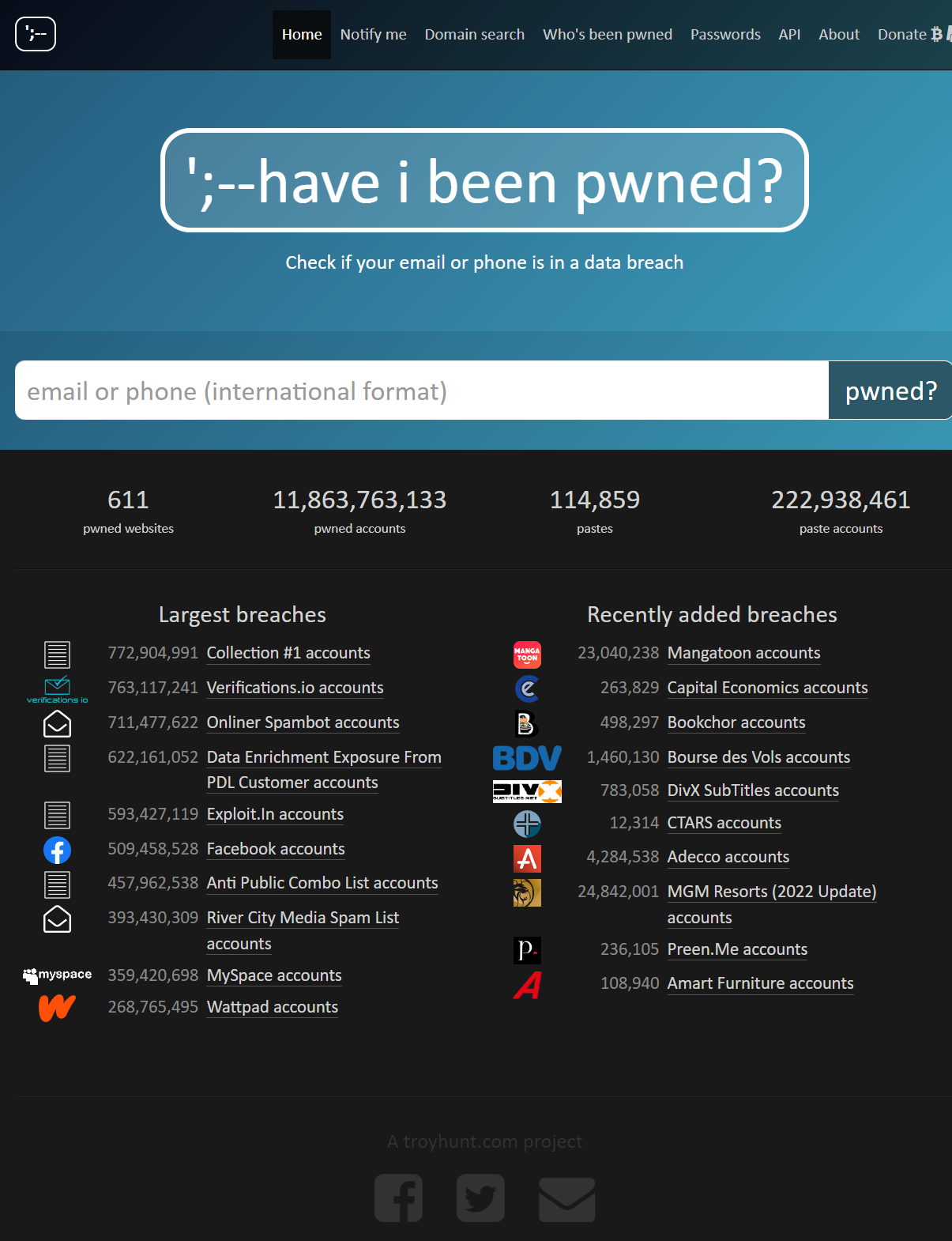
Task: Click the BDV Bourse des Vols logo
Action: pyautogui.click(x=527, y=758)
